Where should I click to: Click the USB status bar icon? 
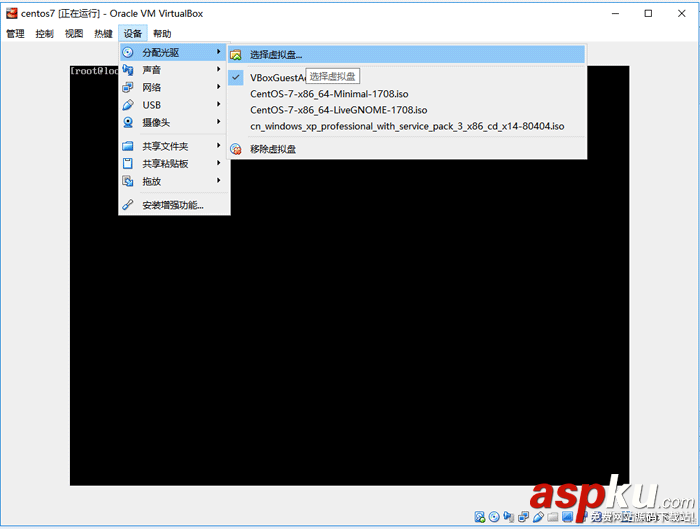tap(538, 517)
